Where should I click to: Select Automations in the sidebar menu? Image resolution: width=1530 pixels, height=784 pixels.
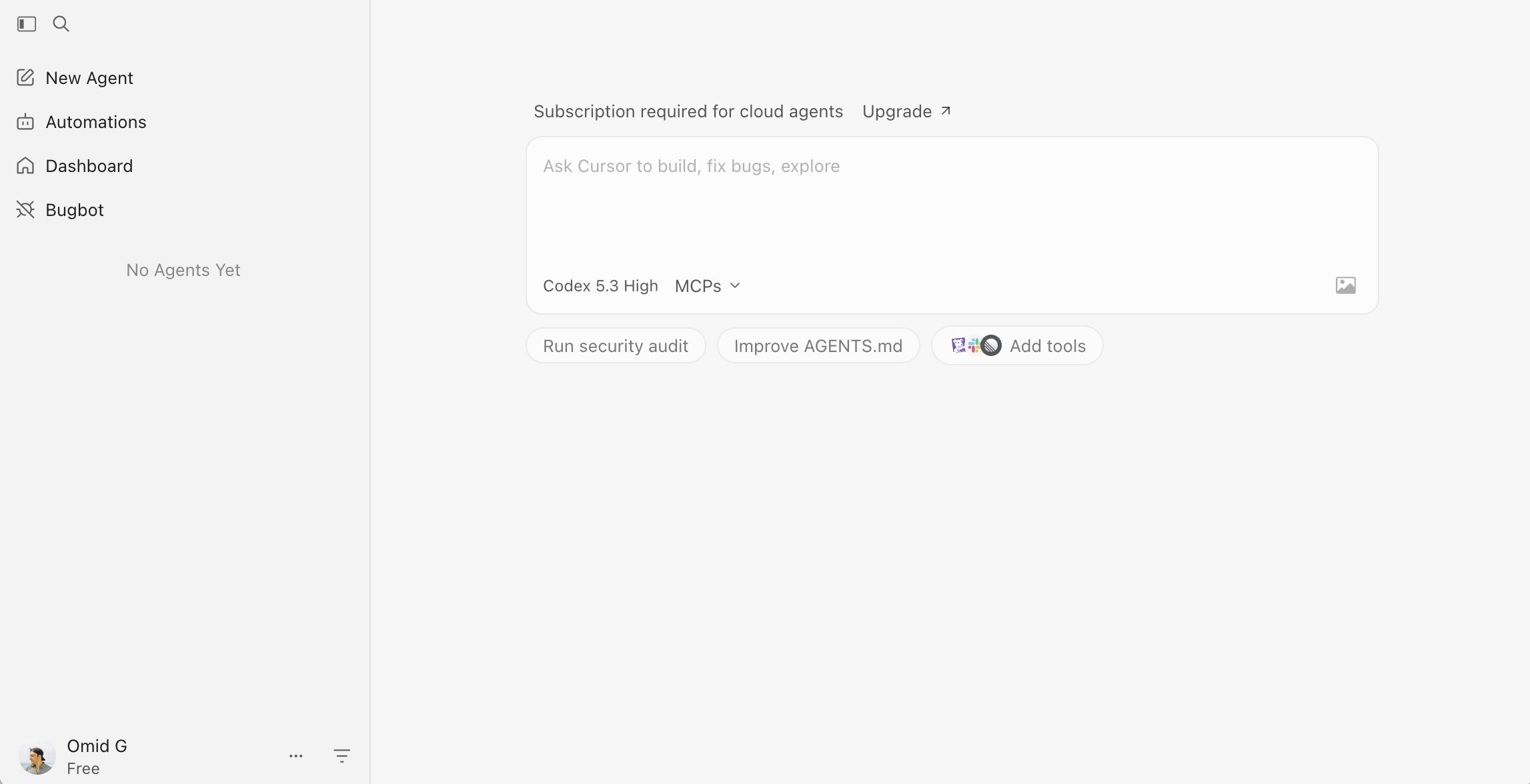(95, 121)
